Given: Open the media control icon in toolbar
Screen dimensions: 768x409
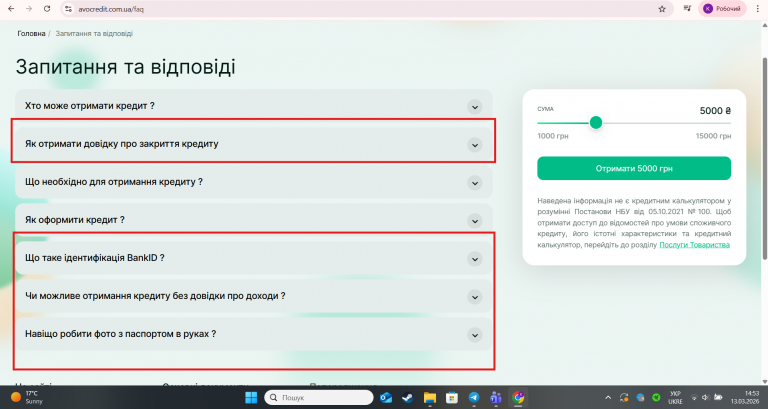Looking at the screenshot, I should click(687, 8).
